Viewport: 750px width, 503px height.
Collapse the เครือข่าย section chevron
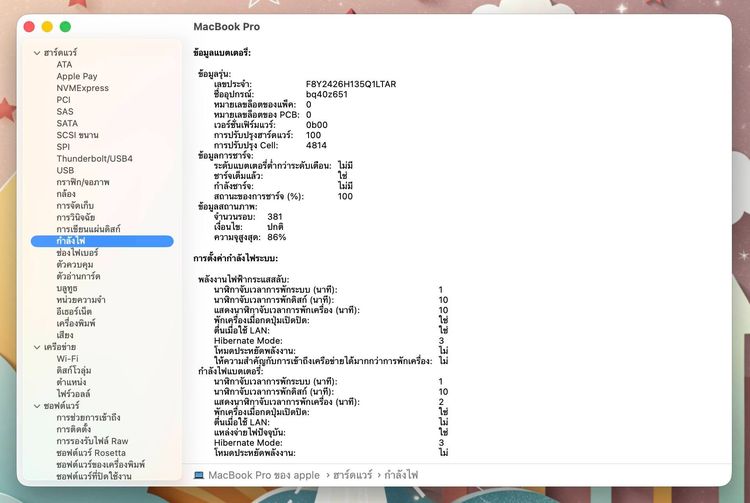tap(37, 347)
